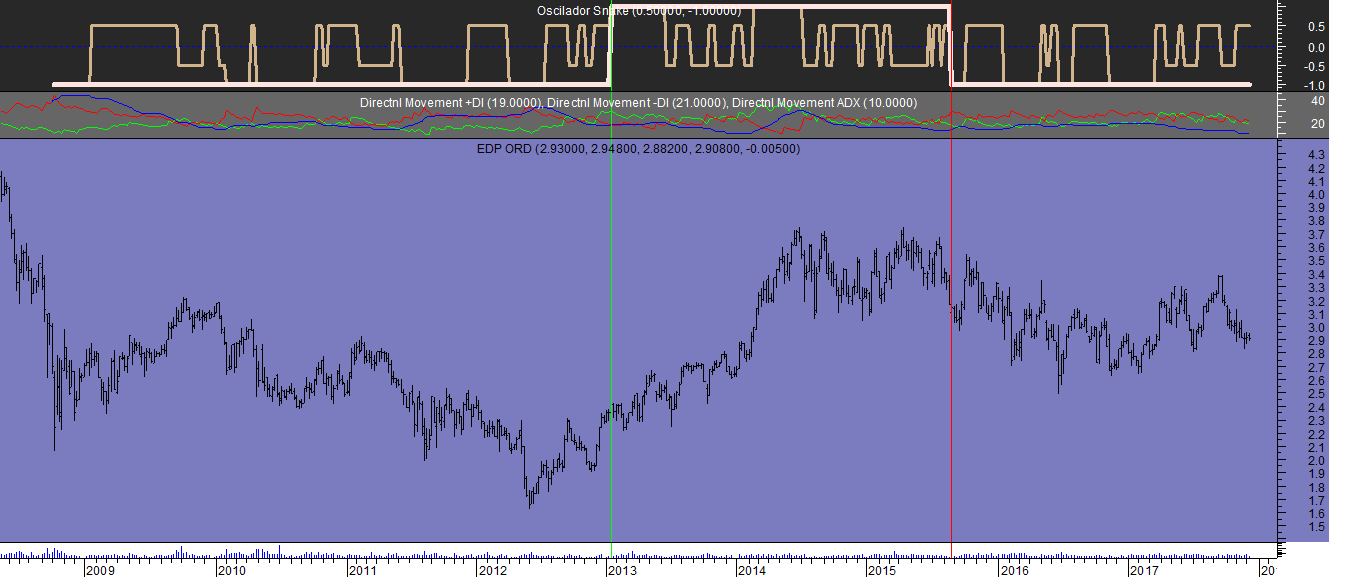The width and height of the screenshot is (1352, 577).
Task: Select the 2017 year label on time axis
Action: [x=1144, y=570]
